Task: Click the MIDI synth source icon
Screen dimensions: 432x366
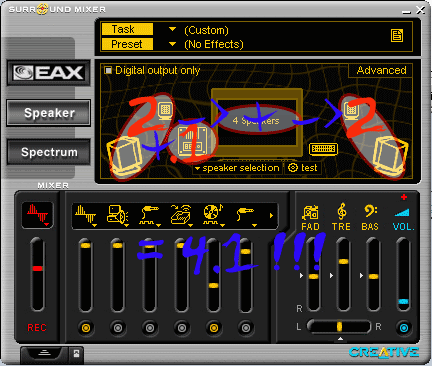Action: coord(117,214)
